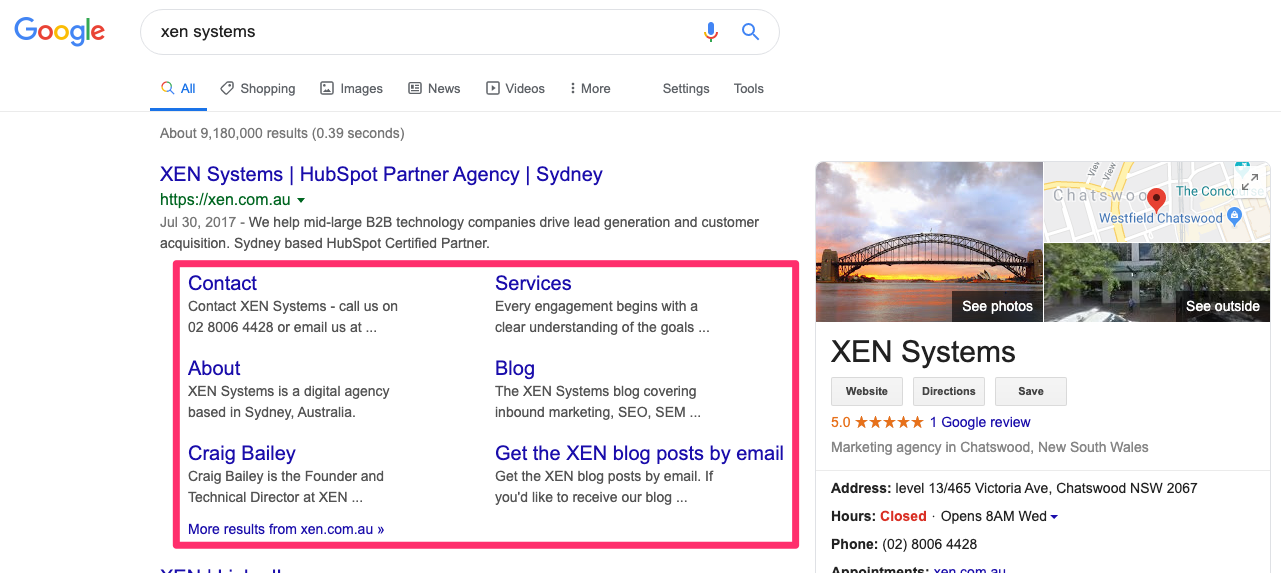This screenshot has width=1281, height=573.
Task: Click 'More results from xen.com.au'
Action: pos(286,529)
